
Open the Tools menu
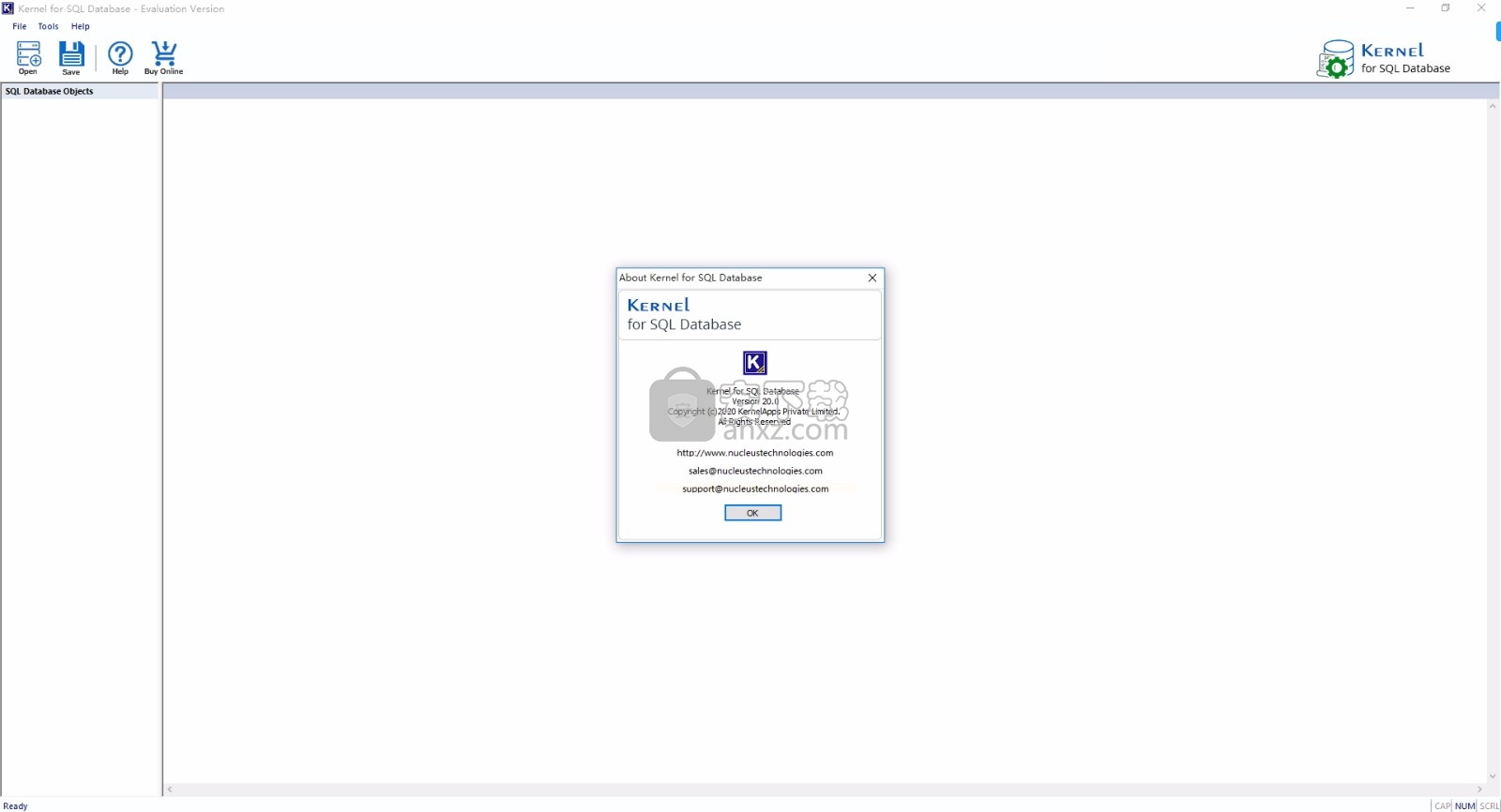48,26
